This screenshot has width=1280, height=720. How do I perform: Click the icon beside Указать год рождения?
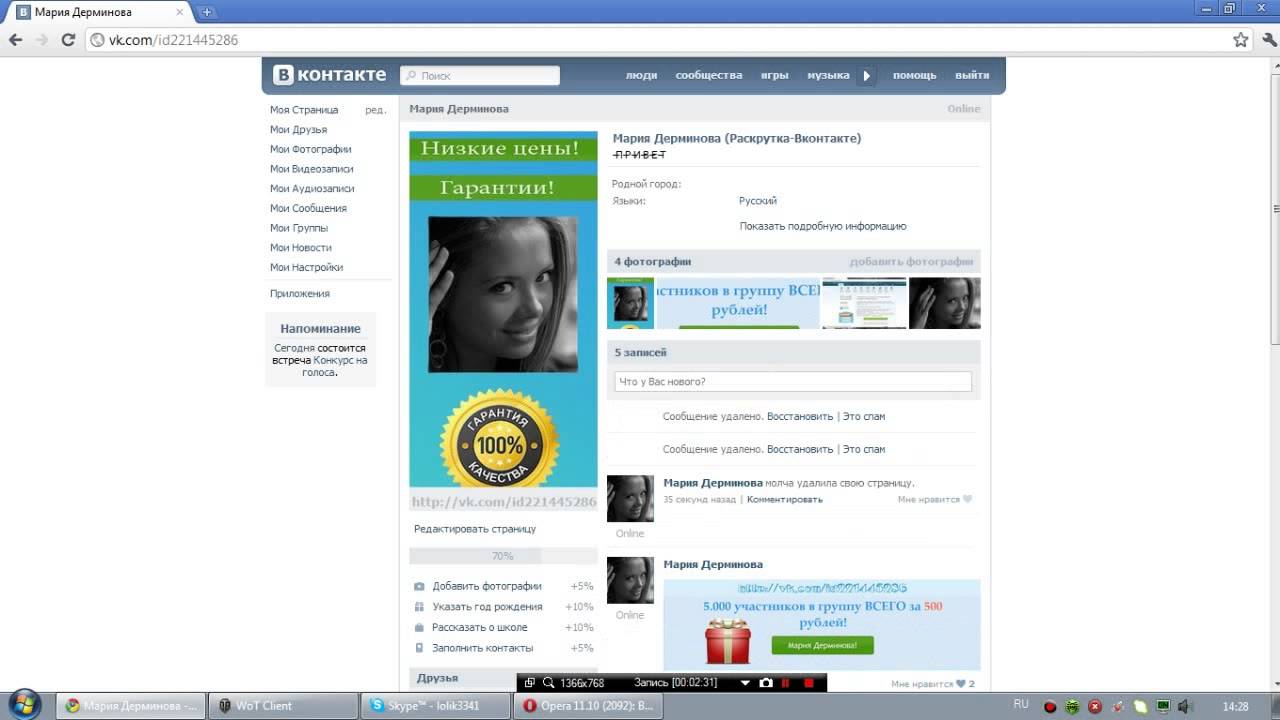(x=419, y=607)
